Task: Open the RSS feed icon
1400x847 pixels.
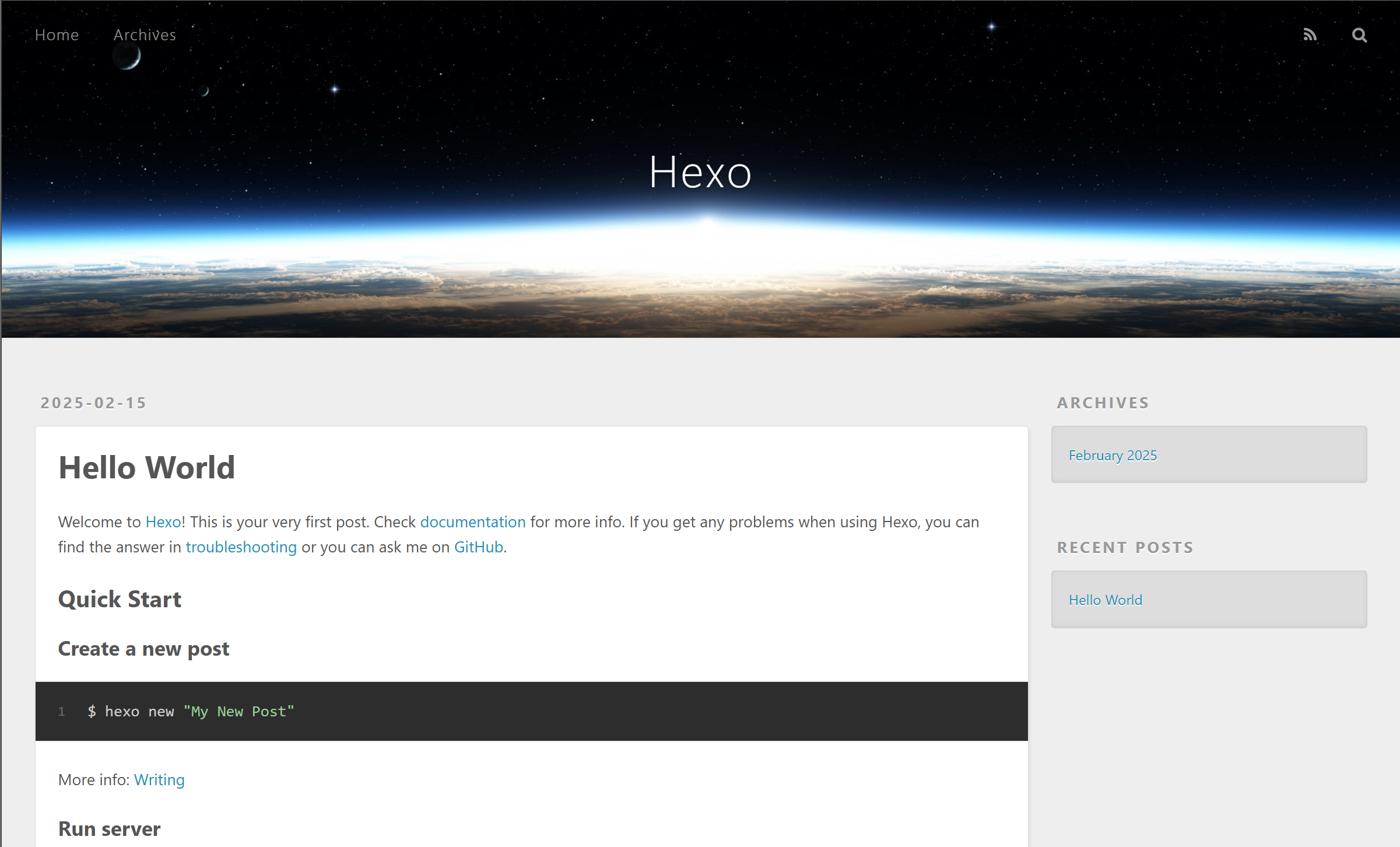Action: coord(1310,35)
